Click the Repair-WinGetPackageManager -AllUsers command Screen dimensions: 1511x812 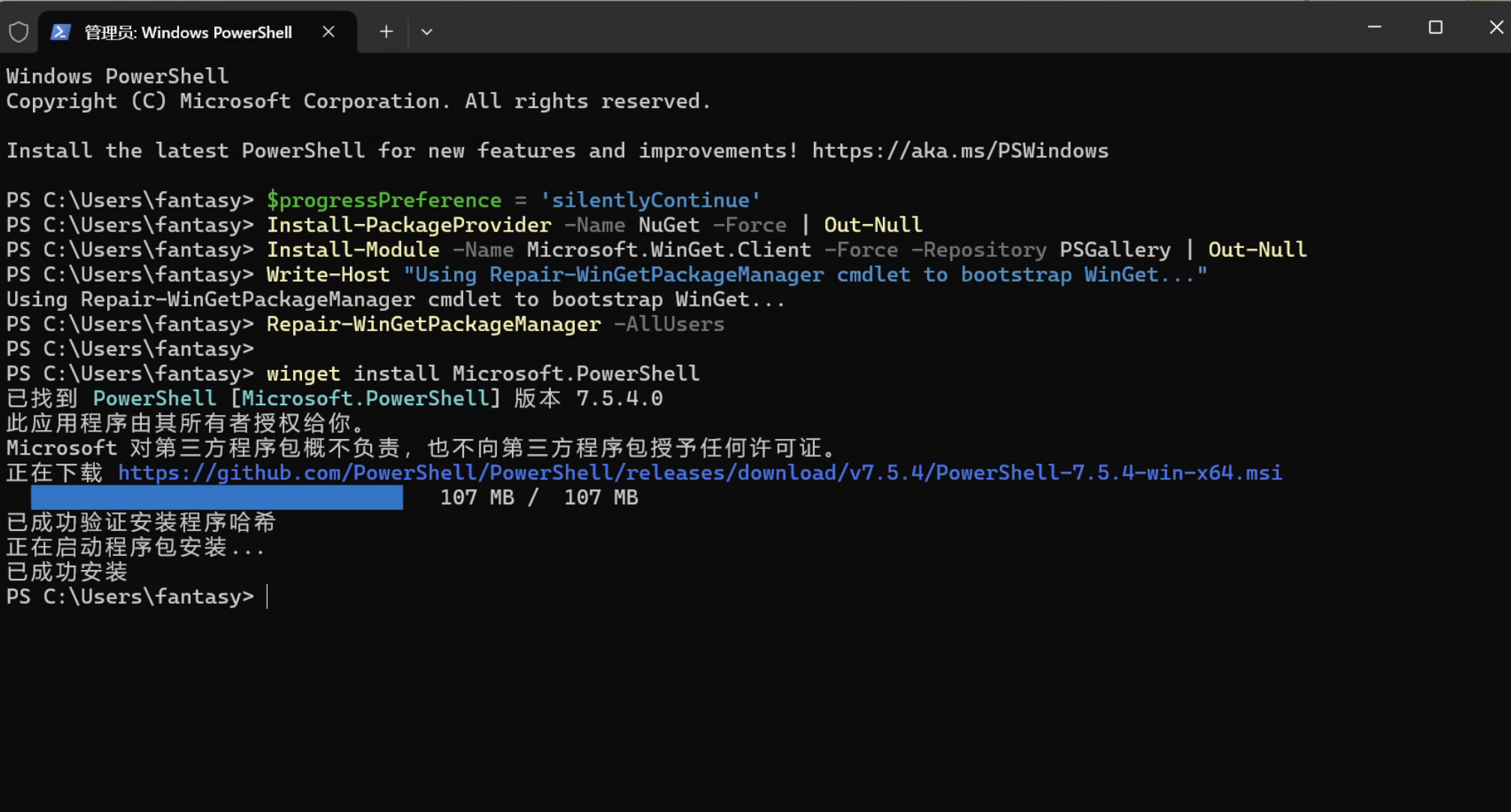(x=495, y=324)
